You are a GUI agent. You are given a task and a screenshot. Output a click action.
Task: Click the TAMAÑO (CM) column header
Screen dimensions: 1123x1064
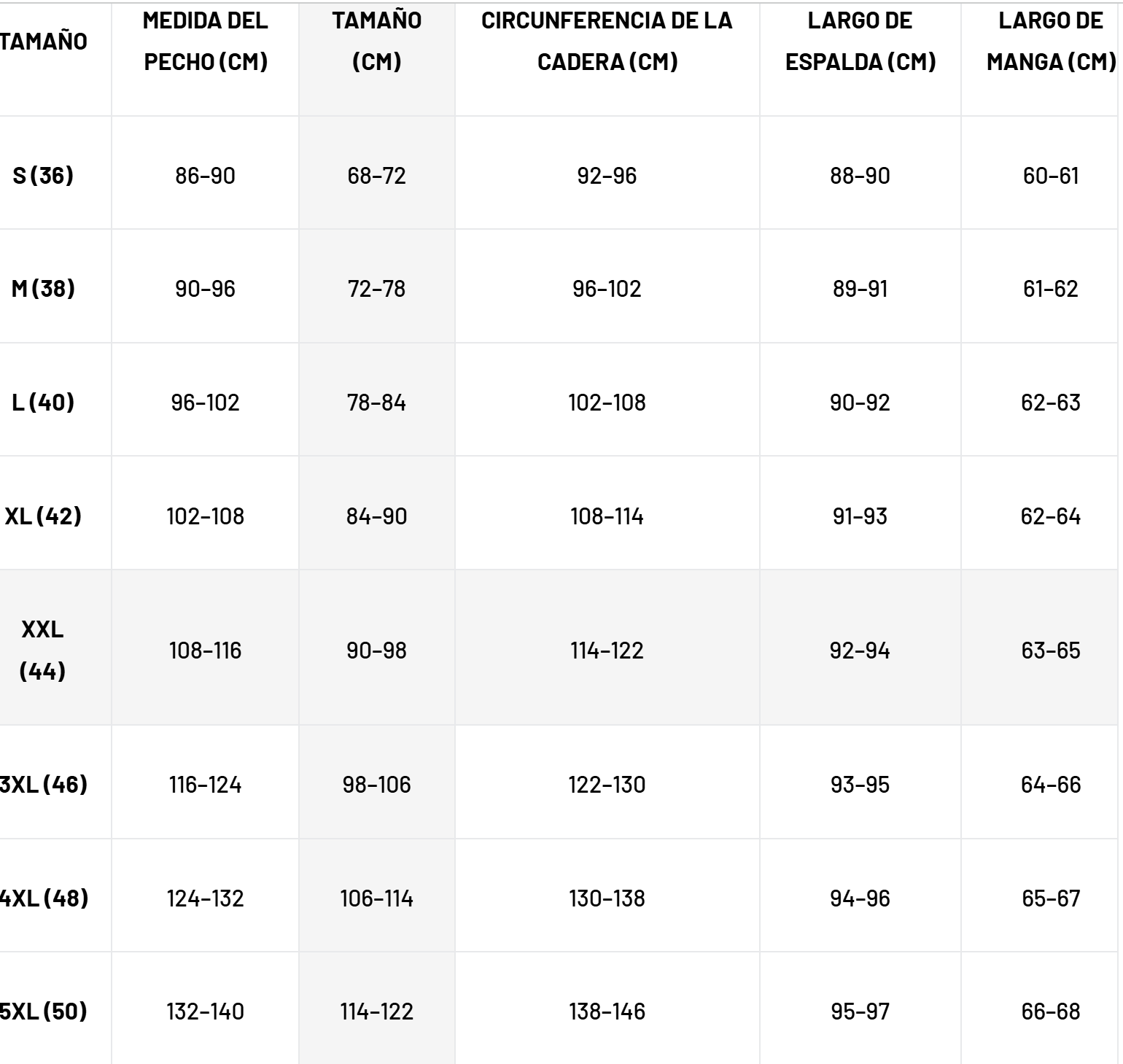coord(376,42)
